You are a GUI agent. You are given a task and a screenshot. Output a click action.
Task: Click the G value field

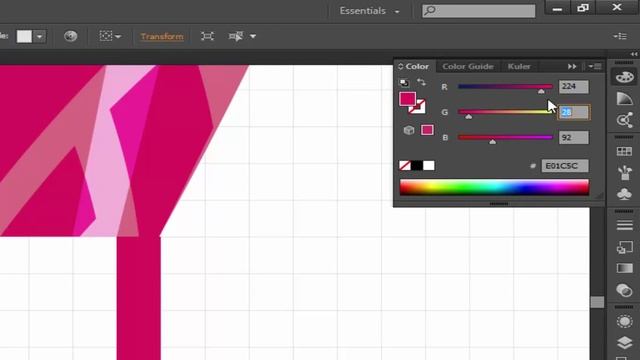(573, 112)
